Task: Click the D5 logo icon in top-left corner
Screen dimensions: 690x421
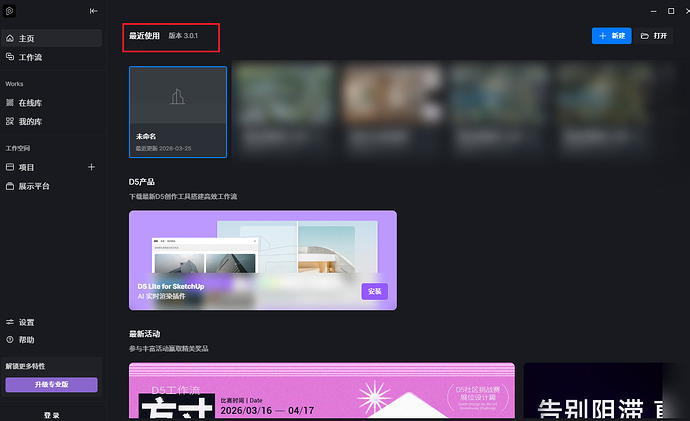Action: click(x=11, y=11)
